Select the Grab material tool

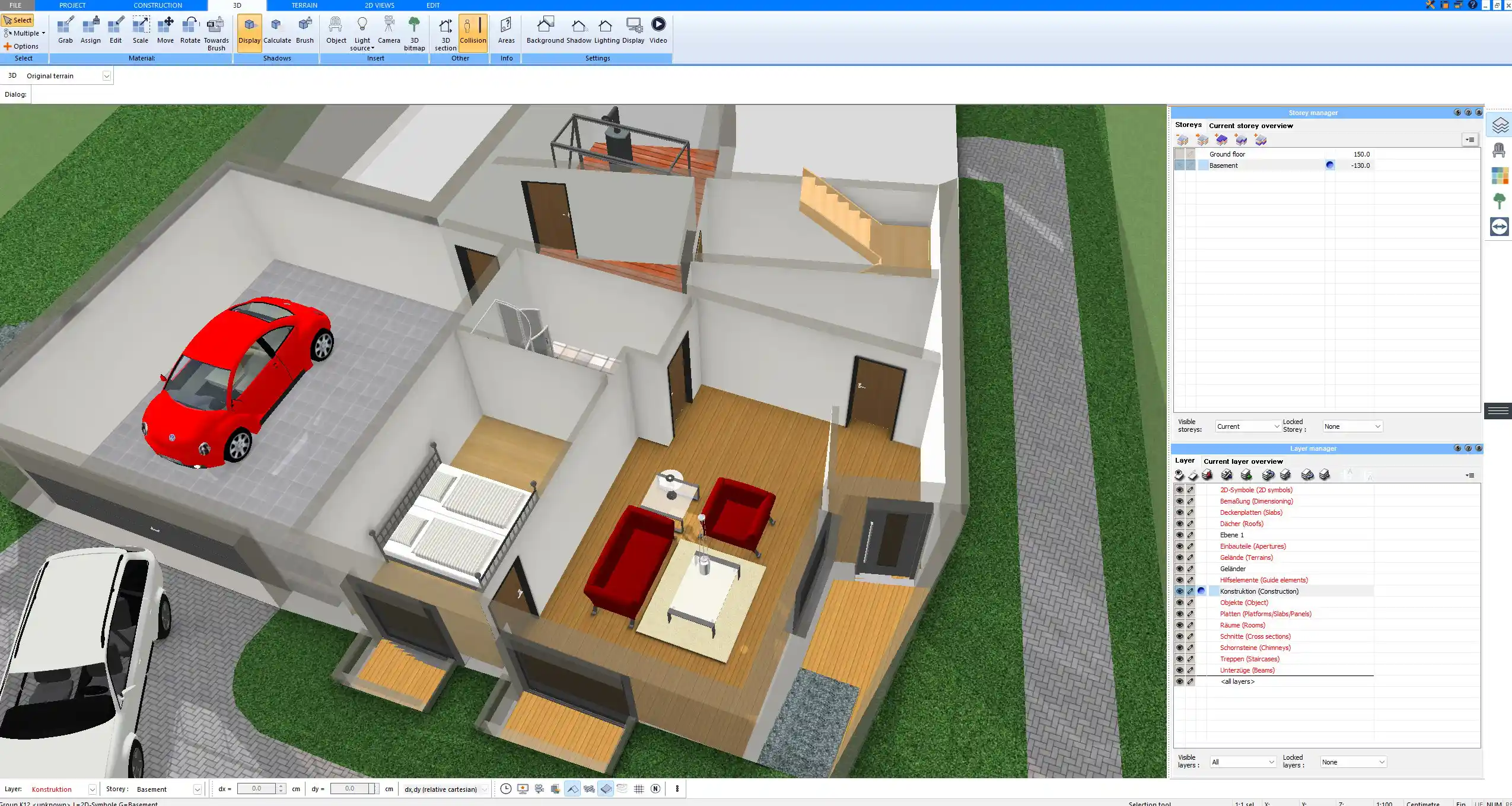[65, 30]
